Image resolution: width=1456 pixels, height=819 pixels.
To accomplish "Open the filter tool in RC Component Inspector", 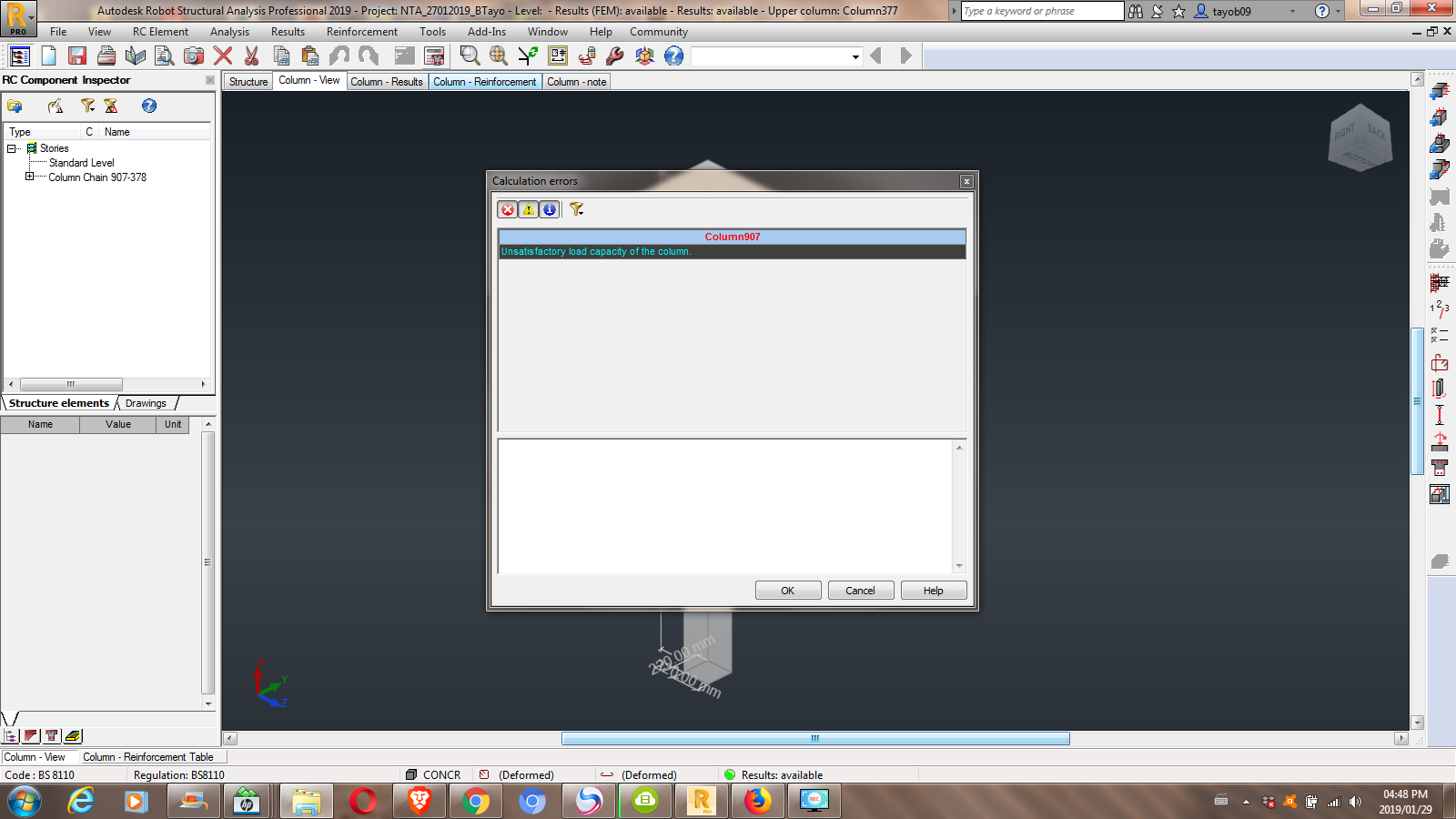I will pyautogui.click(x=87, y=106).
